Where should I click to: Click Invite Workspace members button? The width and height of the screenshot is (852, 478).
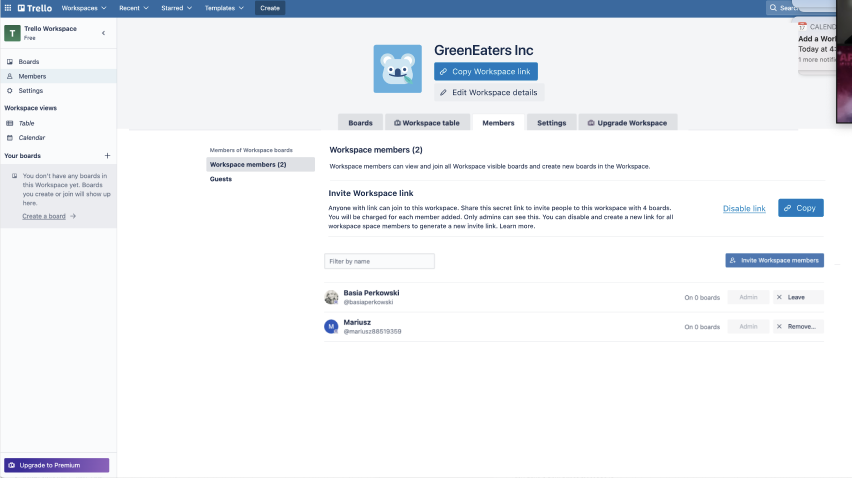[774, 260]
